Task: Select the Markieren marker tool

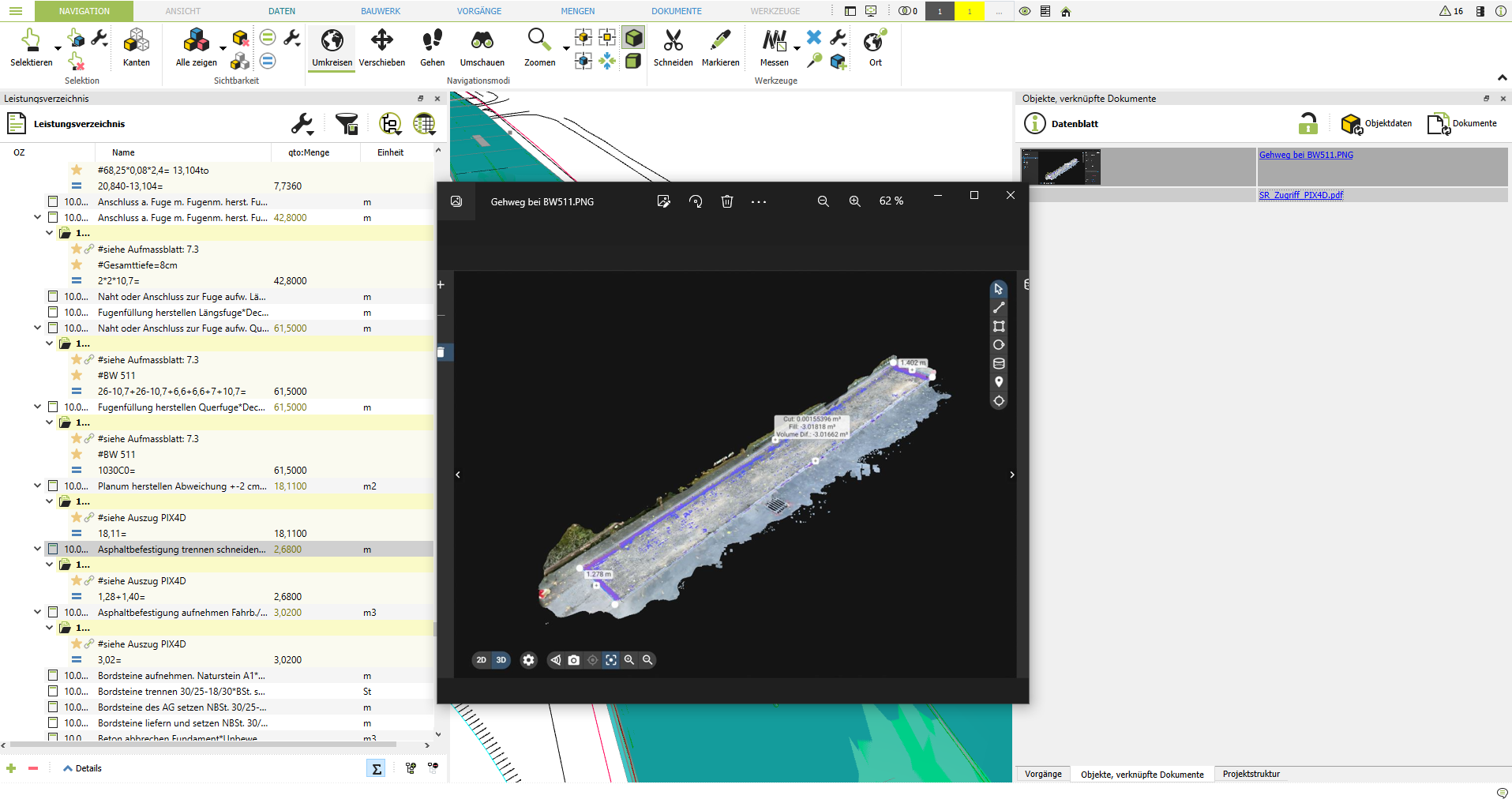Action: 720,47
